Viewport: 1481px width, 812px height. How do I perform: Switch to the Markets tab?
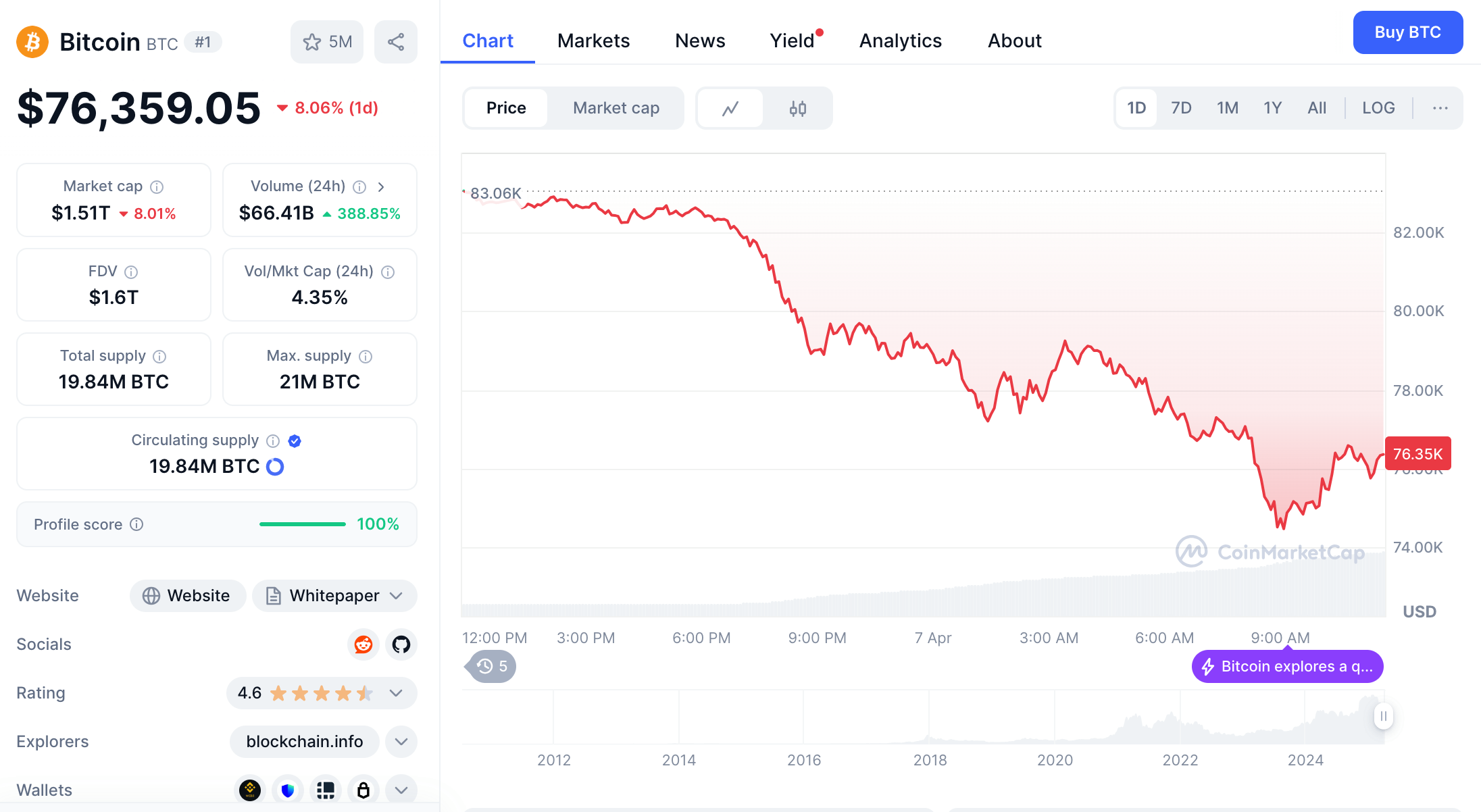(x=593, y=41)
